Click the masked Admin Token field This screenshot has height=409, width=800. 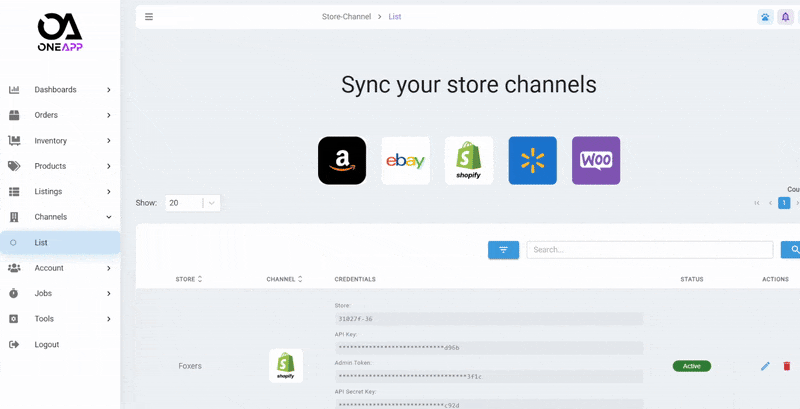click(489, 377)
